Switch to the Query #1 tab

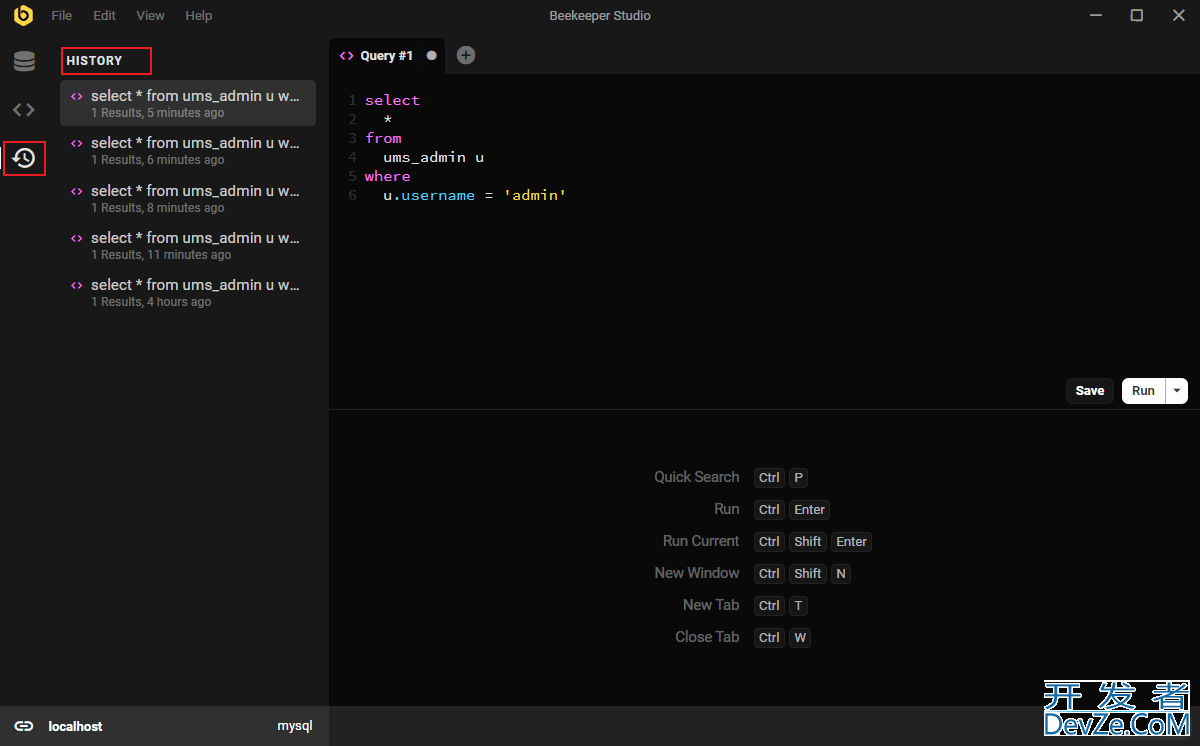387,56
